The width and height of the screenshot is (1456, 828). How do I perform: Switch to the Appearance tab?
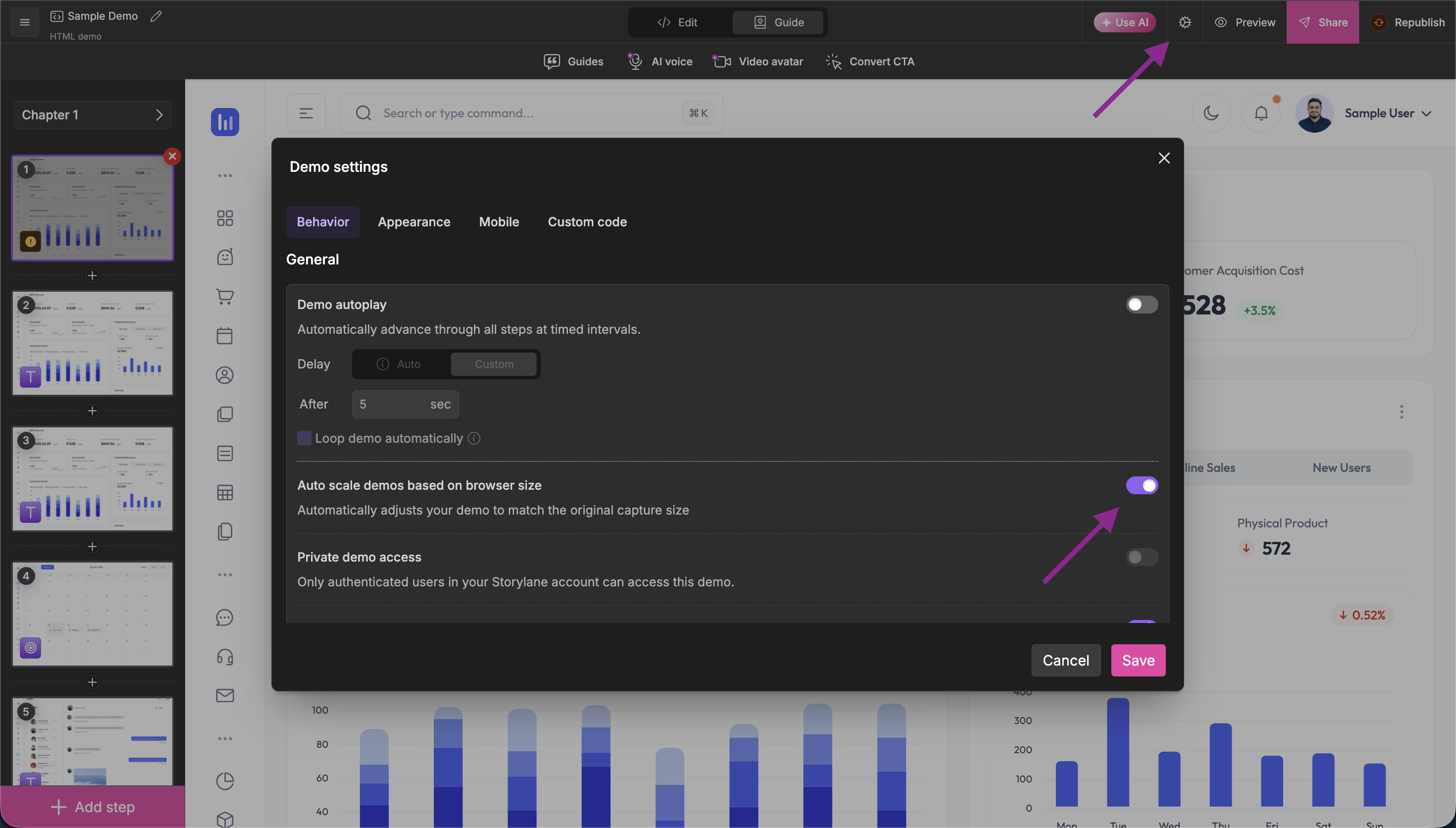(414, 222)
